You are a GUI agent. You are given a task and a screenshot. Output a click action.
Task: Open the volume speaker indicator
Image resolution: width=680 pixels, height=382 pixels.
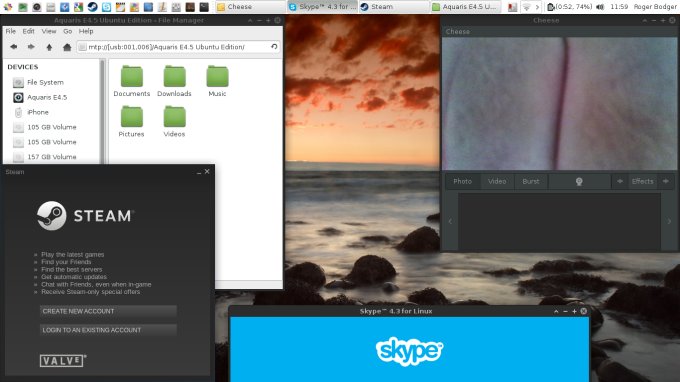[x=600, y=7]
